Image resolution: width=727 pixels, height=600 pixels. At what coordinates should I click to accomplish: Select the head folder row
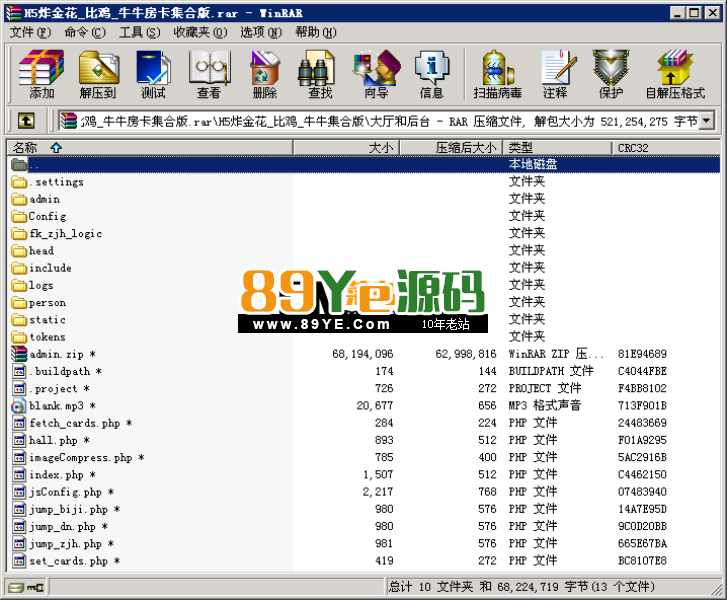pos(364,250)
